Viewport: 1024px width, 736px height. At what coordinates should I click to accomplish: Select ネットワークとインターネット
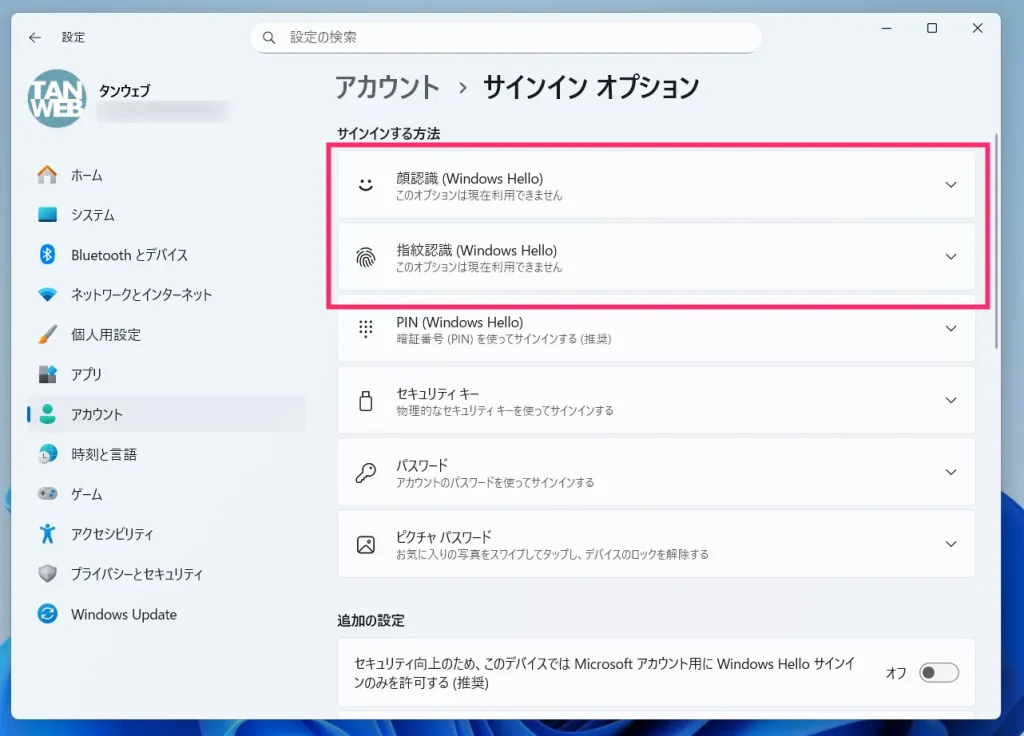click(x=167, y=295)
